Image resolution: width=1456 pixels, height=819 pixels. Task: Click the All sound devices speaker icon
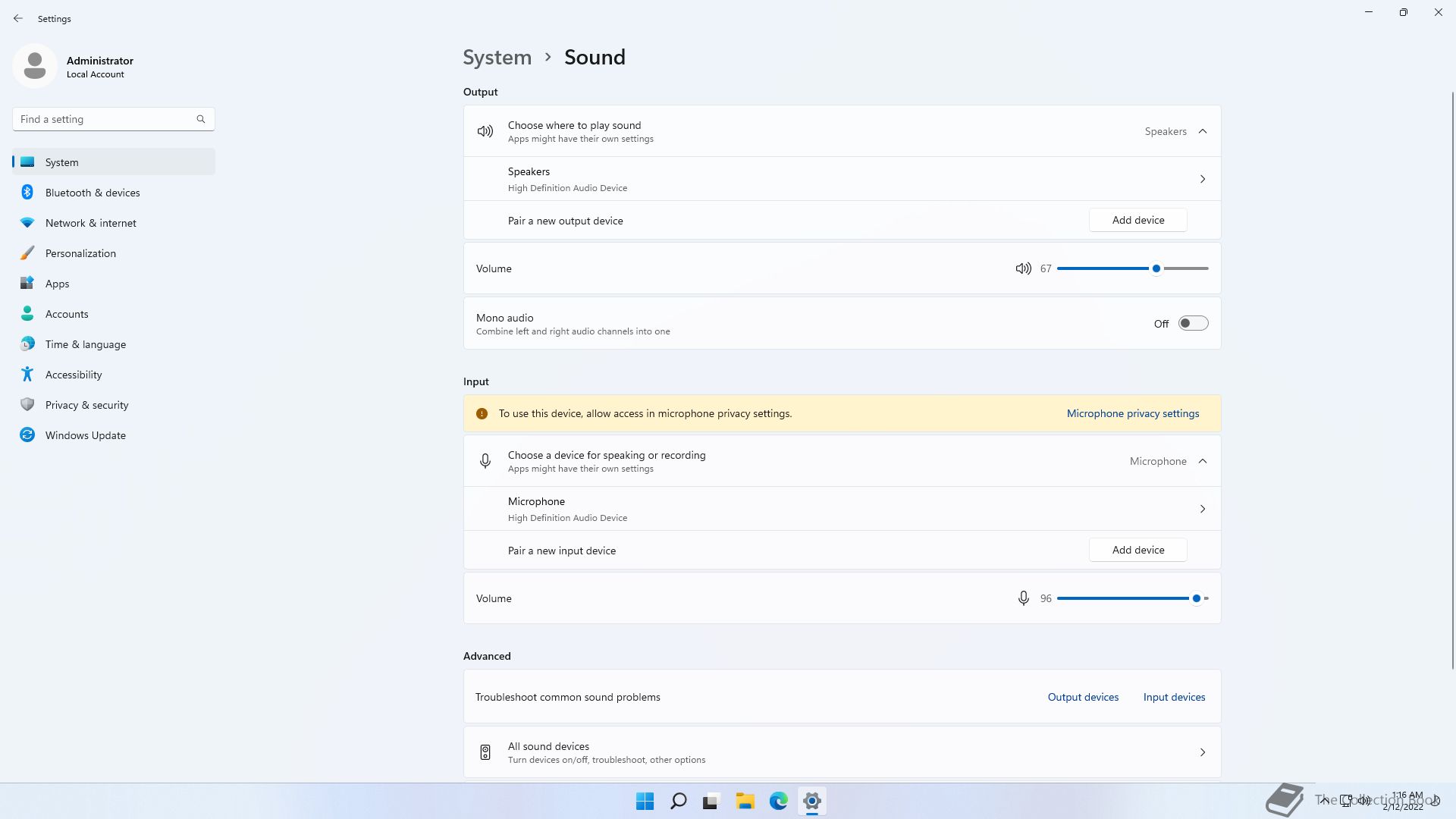485,752
